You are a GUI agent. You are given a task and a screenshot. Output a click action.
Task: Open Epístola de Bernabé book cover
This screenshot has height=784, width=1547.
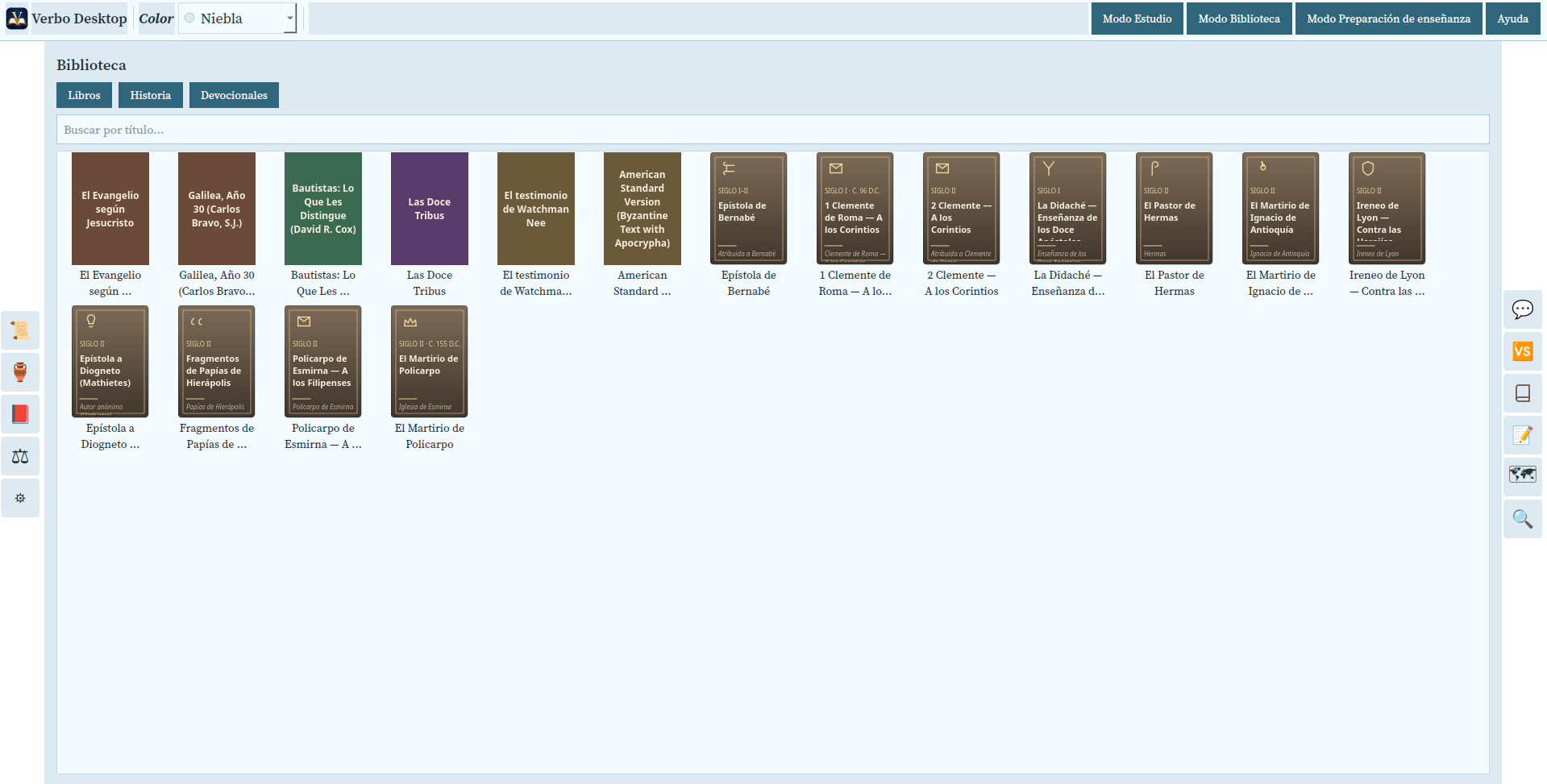749,209
